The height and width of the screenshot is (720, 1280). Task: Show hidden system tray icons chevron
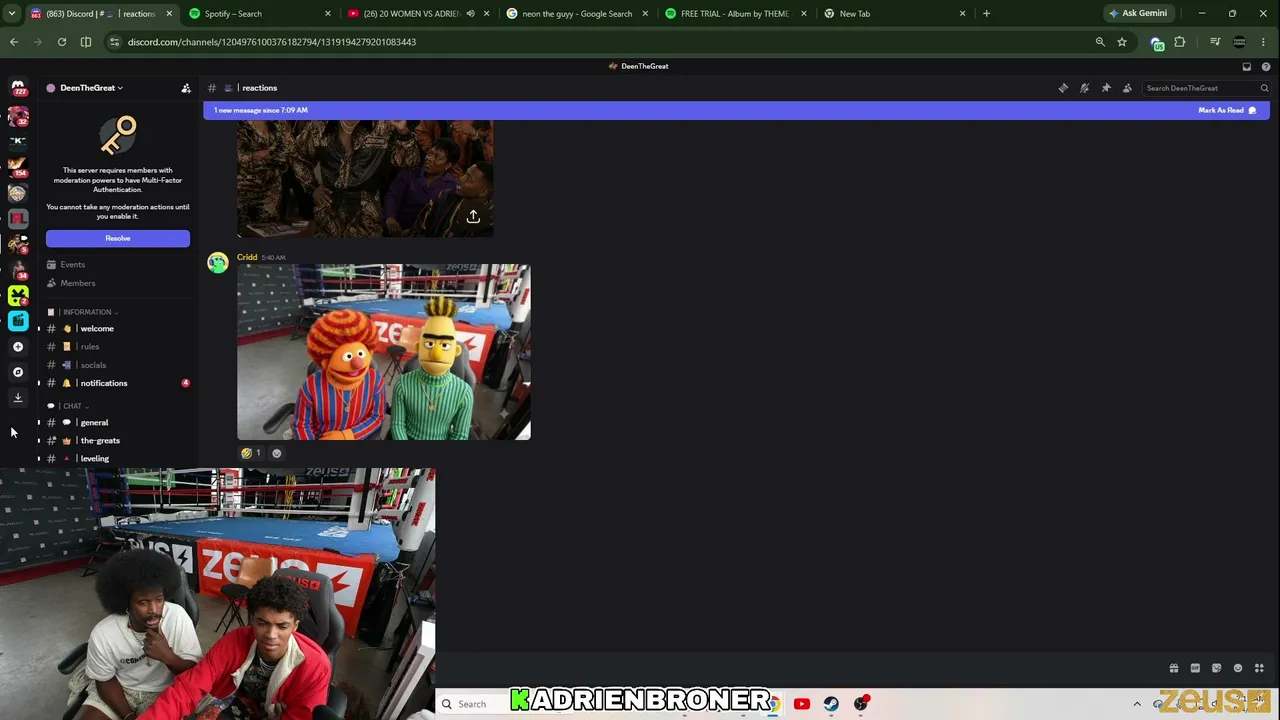tap(1137, 704)
